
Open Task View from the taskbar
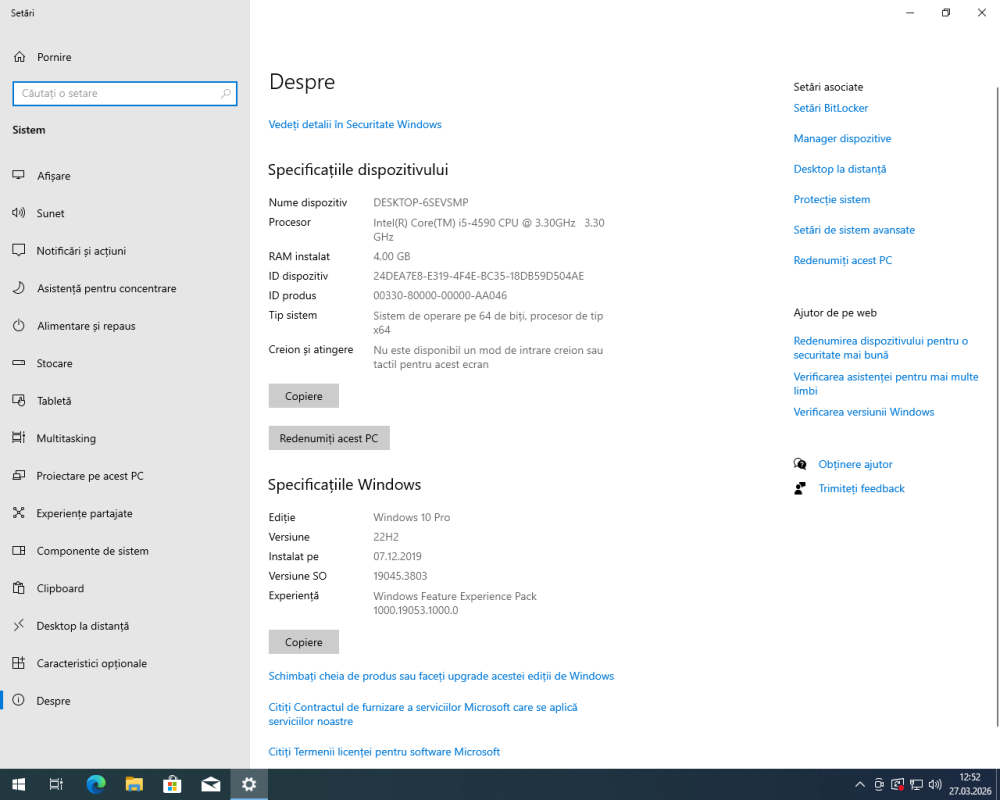(x=56, y=784)
